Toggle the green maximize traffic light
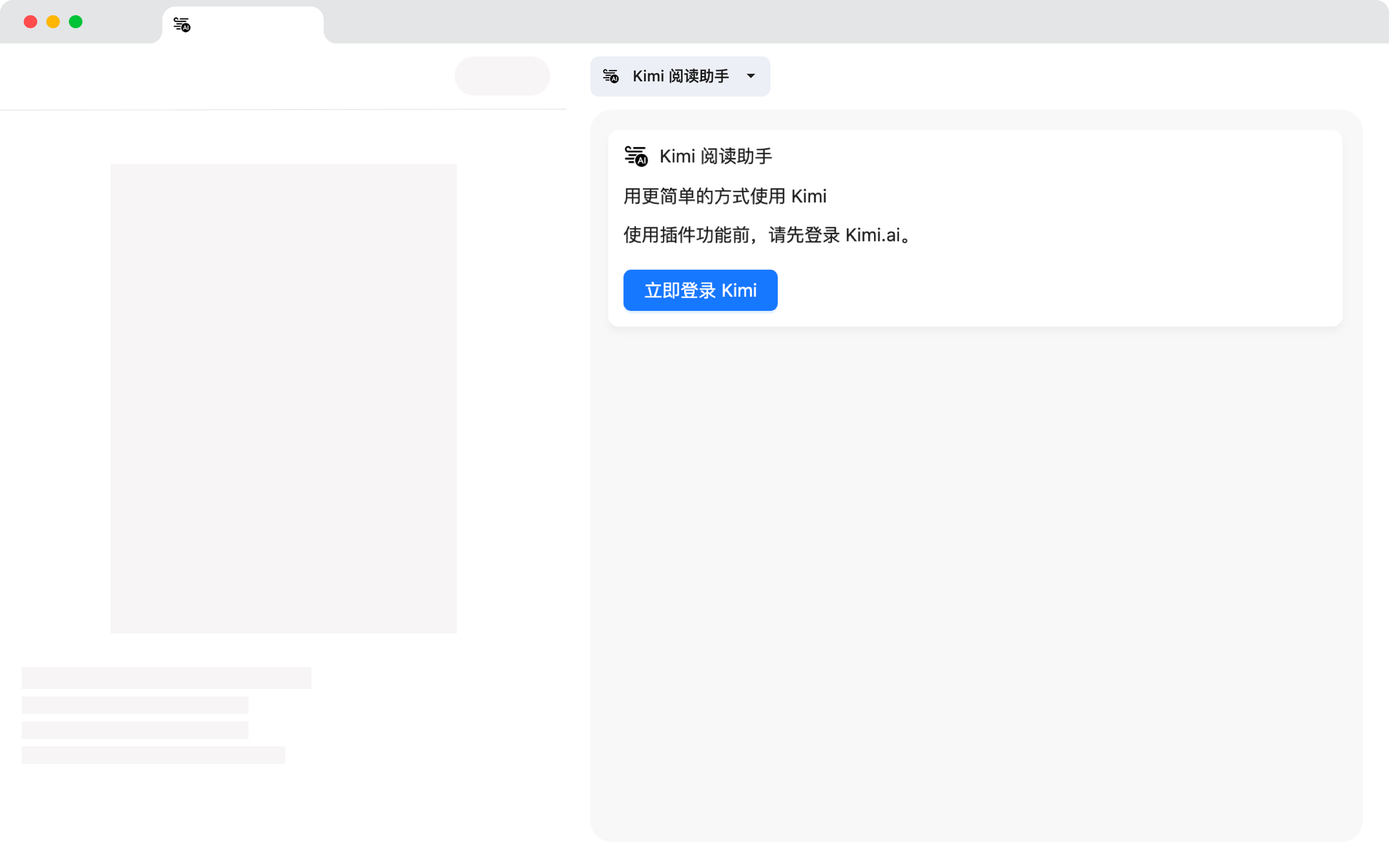 (75, 21)
